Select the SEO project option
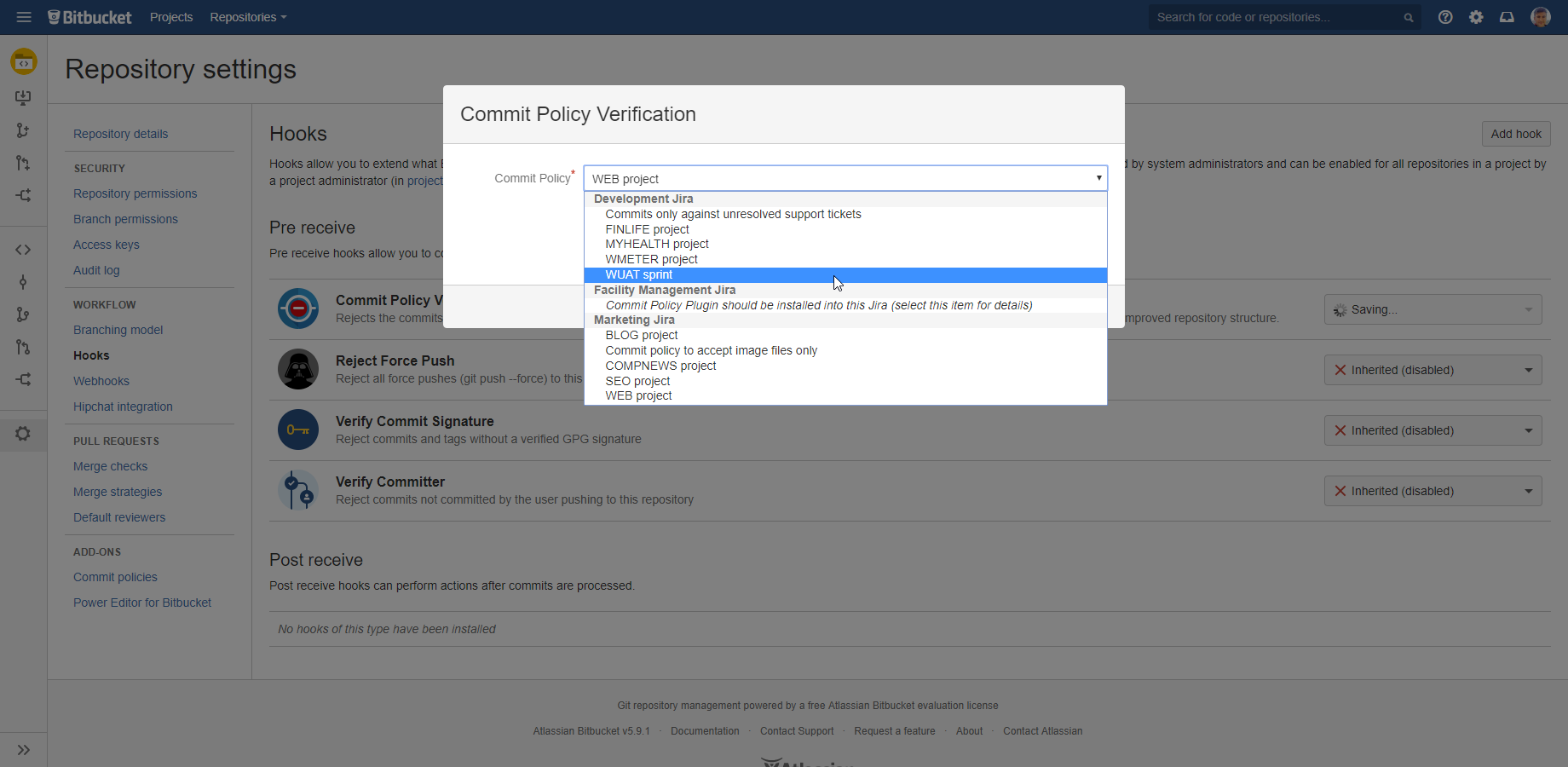Screen dimensions: 1568x767 [x=845, y=381]
